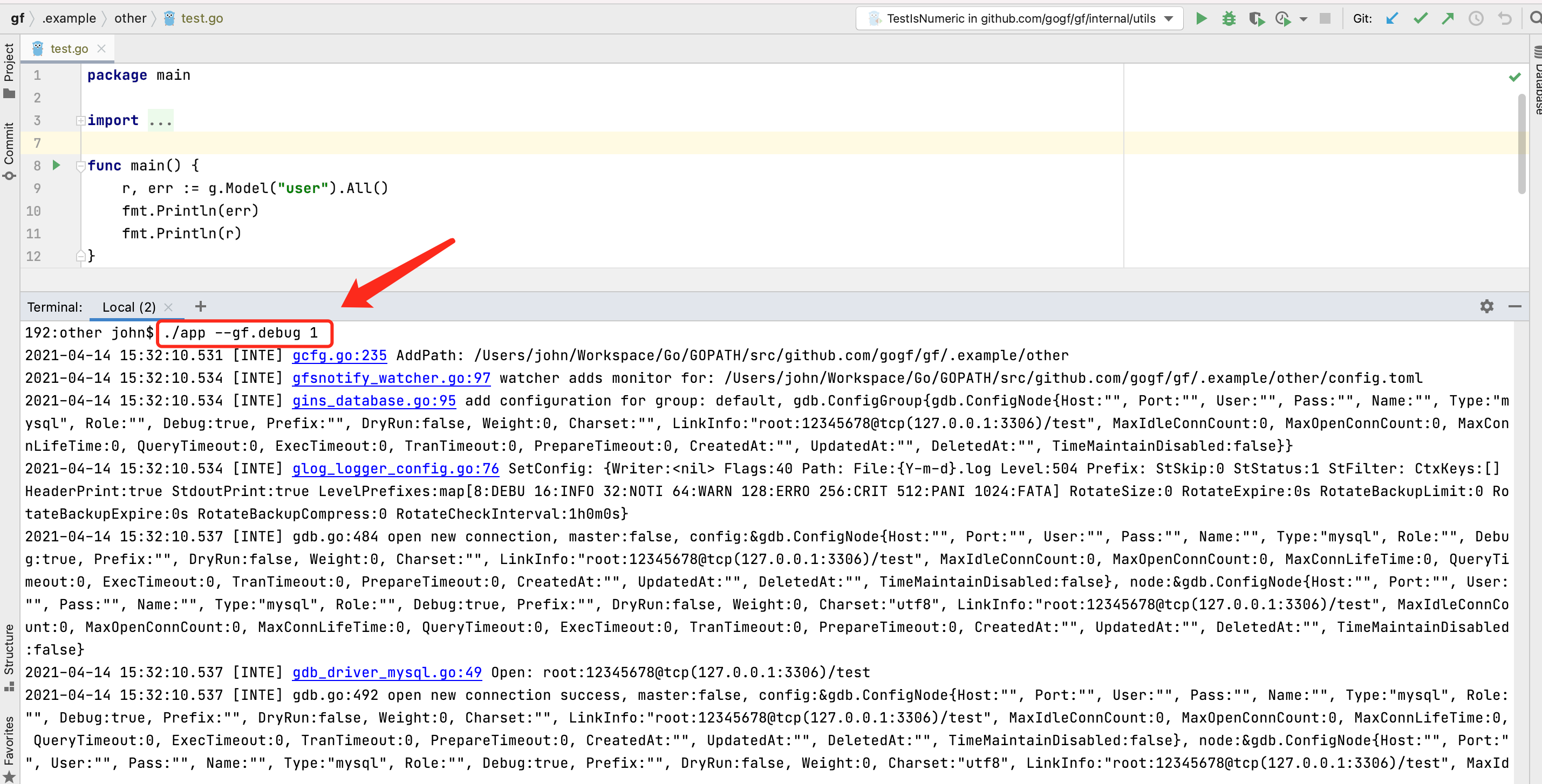Collapse the func main block
1542x784 pixels.
point(80,166)
